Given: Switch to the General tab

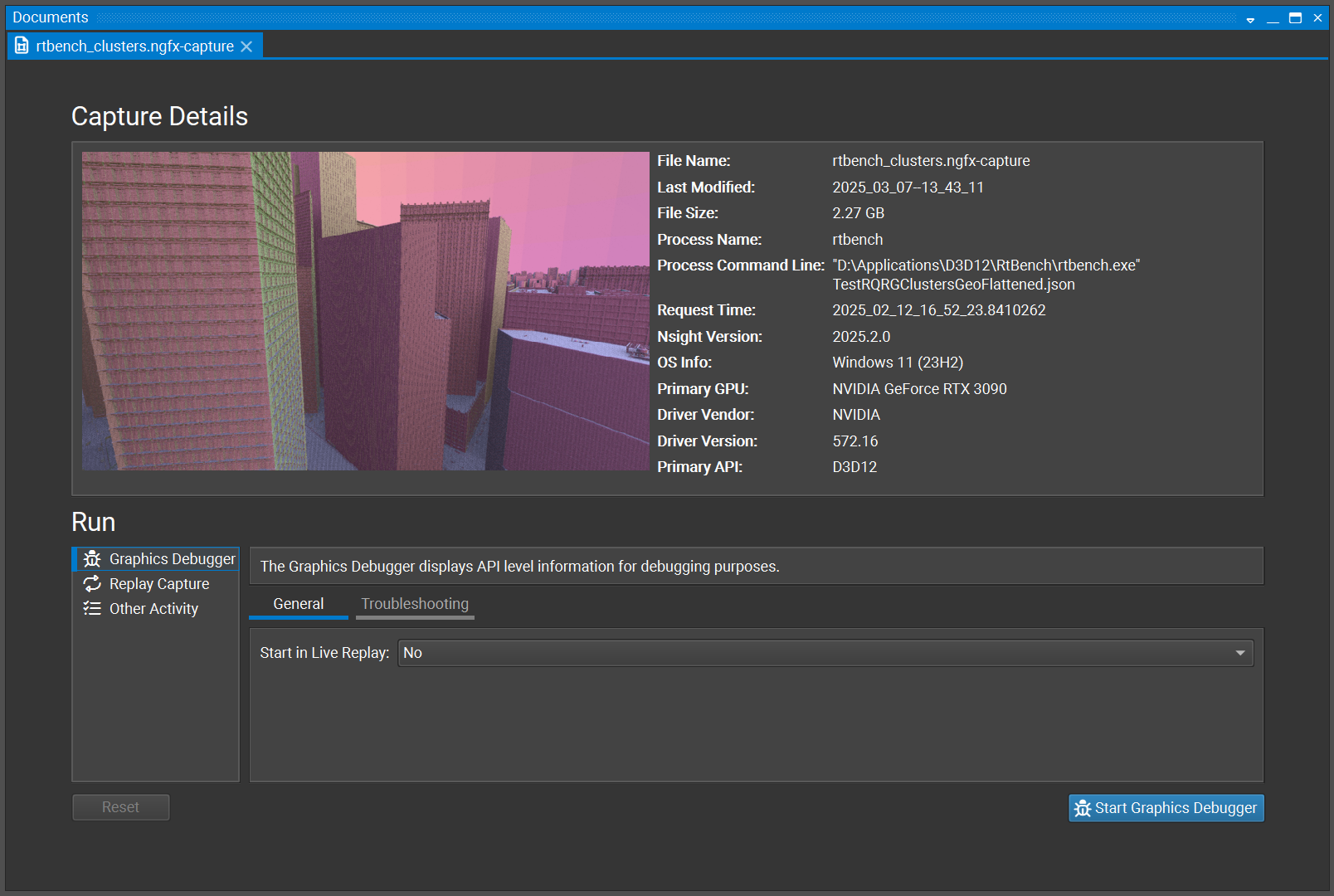Looking at the screenshot, I should (x=298, y=604).
